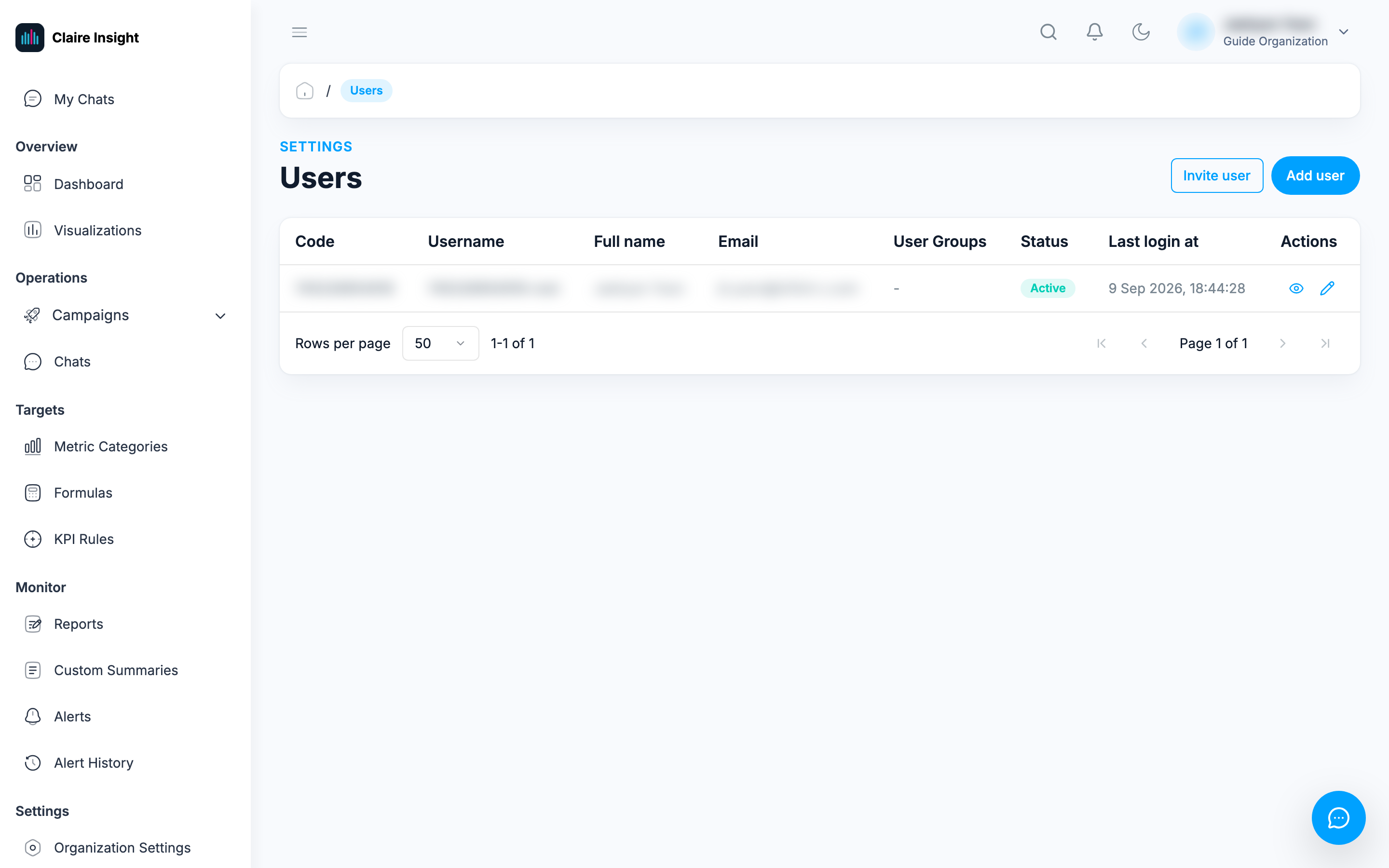Click the Claire Insight logo icon
This screenshot has height=868, width=1389.
30,37
